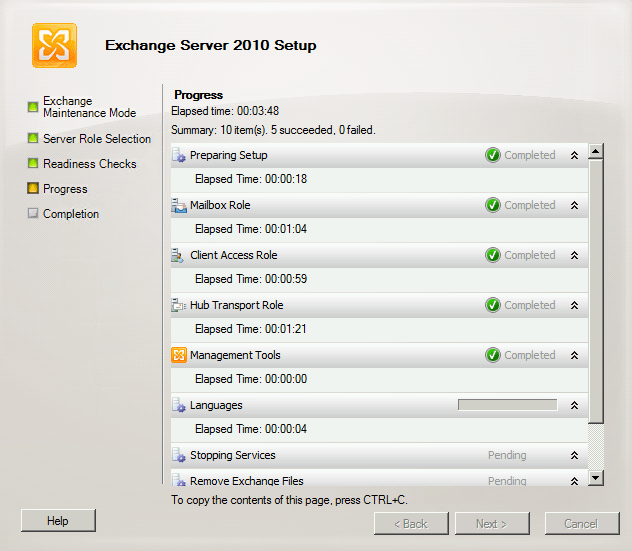Open the Help button

tap(58, 520)
